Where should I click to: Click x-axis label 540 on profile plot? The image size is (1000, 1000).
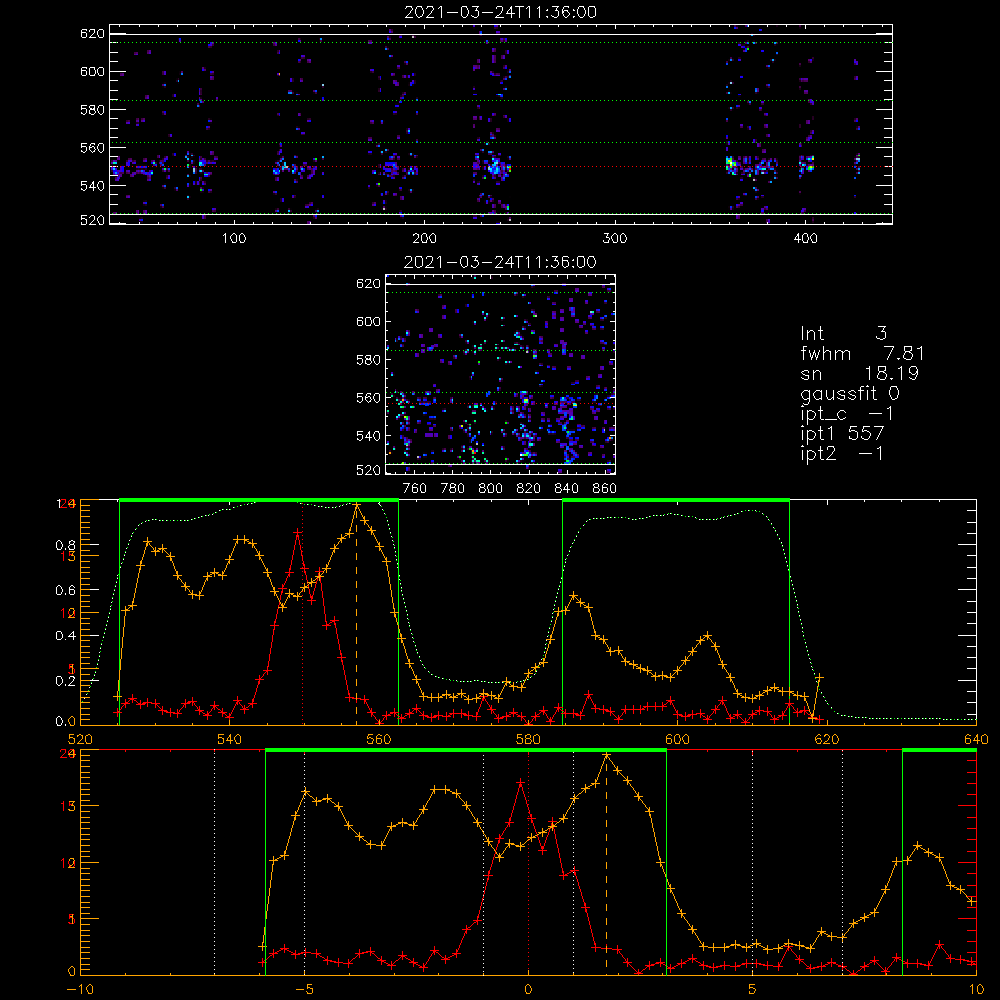230,739
